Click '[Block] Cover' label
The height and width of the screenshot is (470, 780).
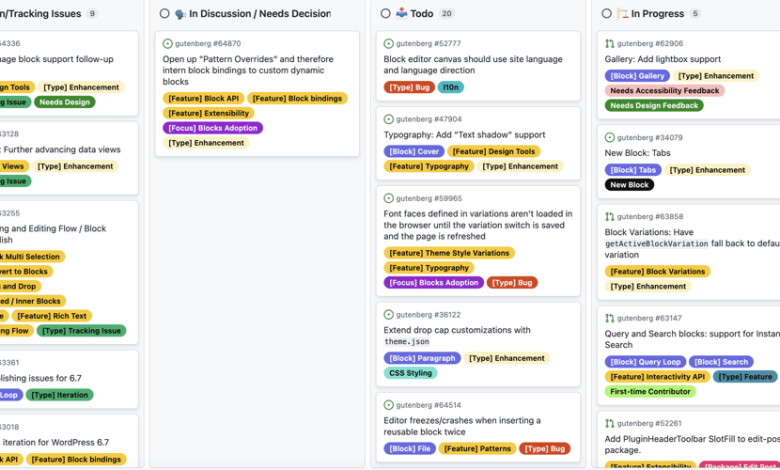pos(414,152)
